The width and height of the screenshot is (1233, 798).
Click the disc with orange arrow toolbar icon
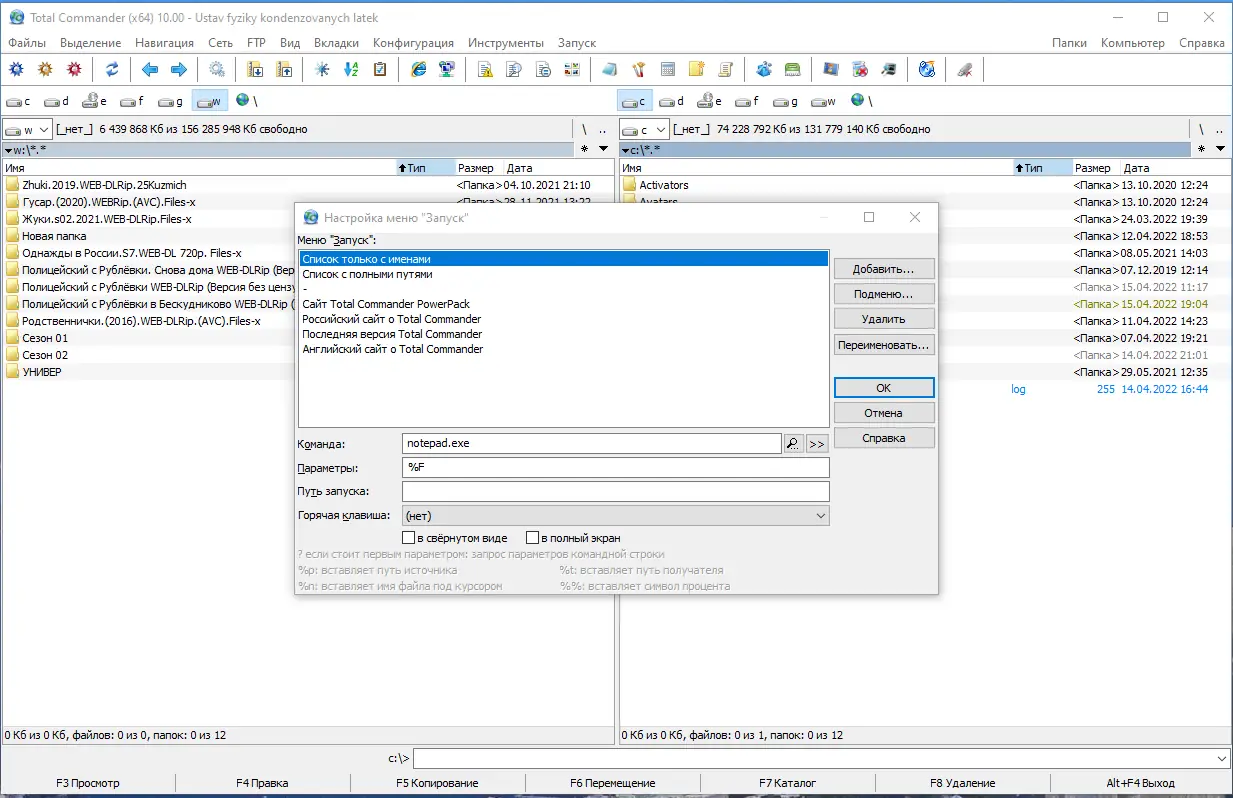point(927,69)
